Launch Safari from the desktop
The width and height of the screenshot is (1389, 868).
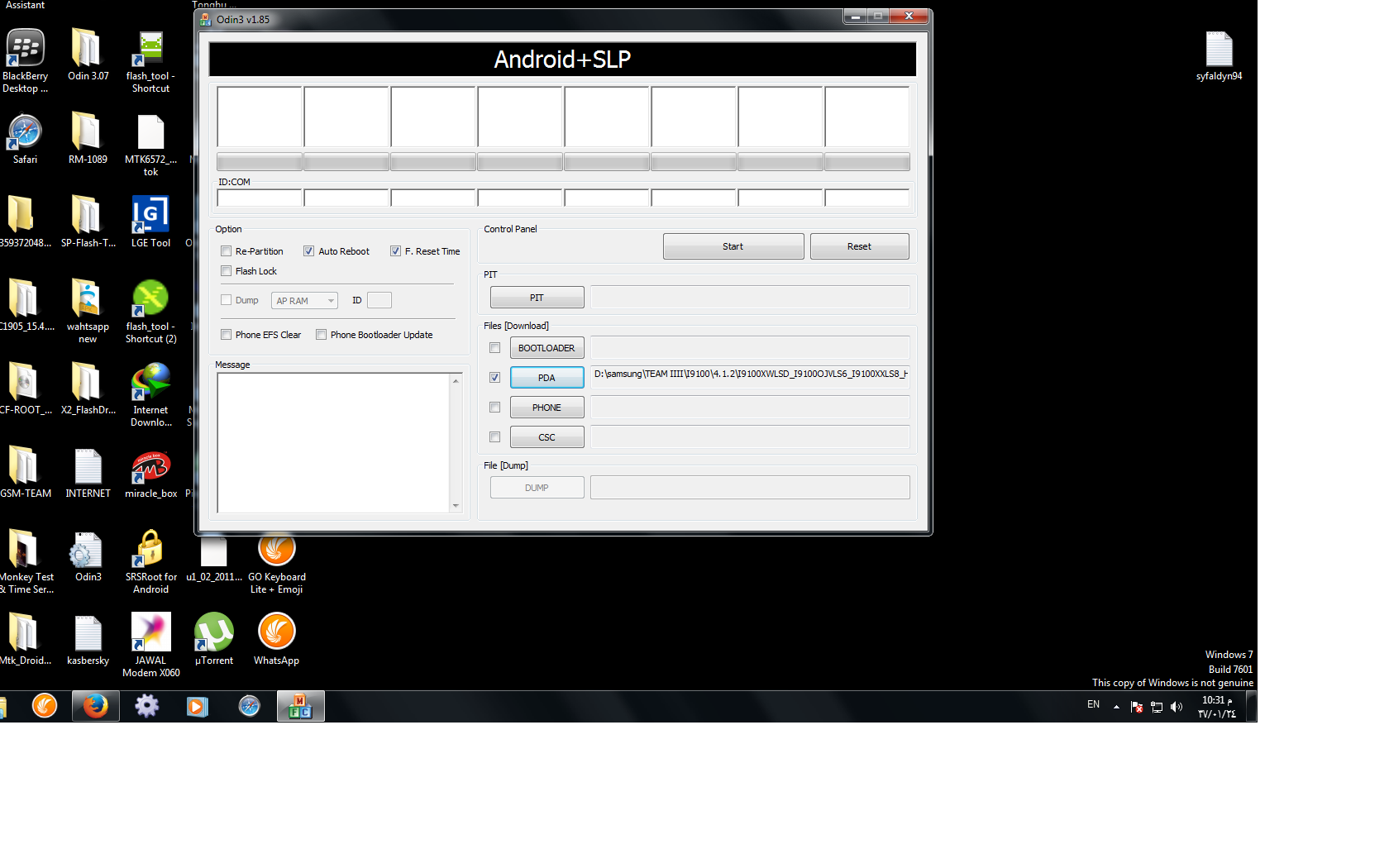point(25,138)
